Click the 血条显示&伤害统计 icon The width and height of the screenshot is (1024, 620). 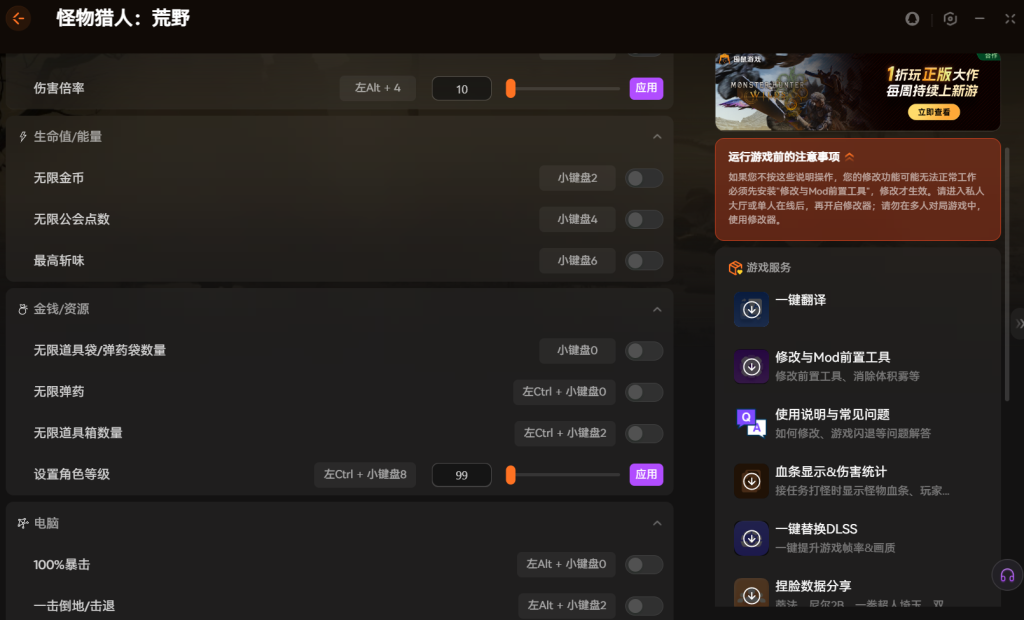pos(752,481)
